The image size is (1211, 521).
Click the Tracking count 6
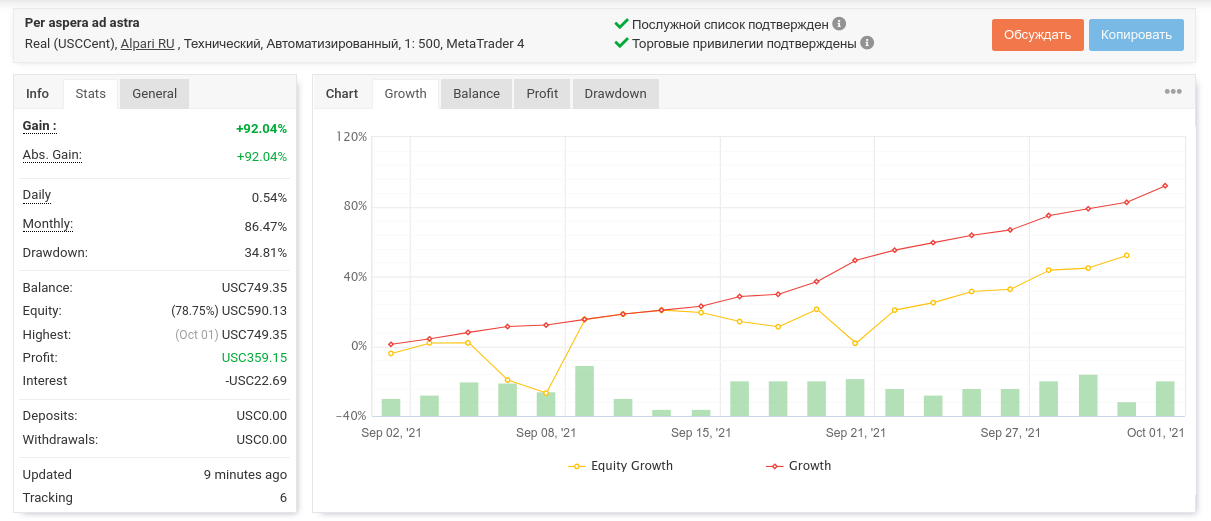pos(283,498)
